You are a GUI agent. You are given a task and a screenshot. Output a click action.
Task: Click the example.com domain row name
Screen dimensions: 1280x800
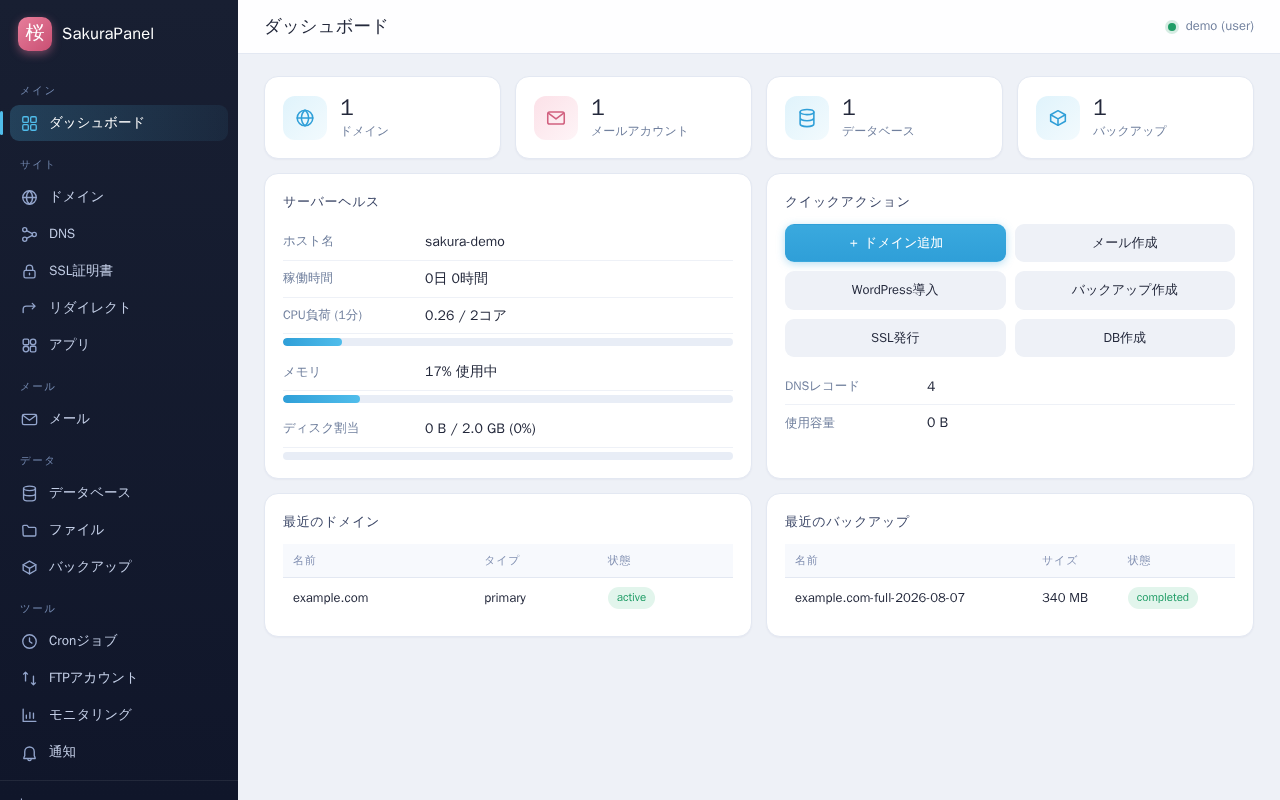tap(330, 598)
